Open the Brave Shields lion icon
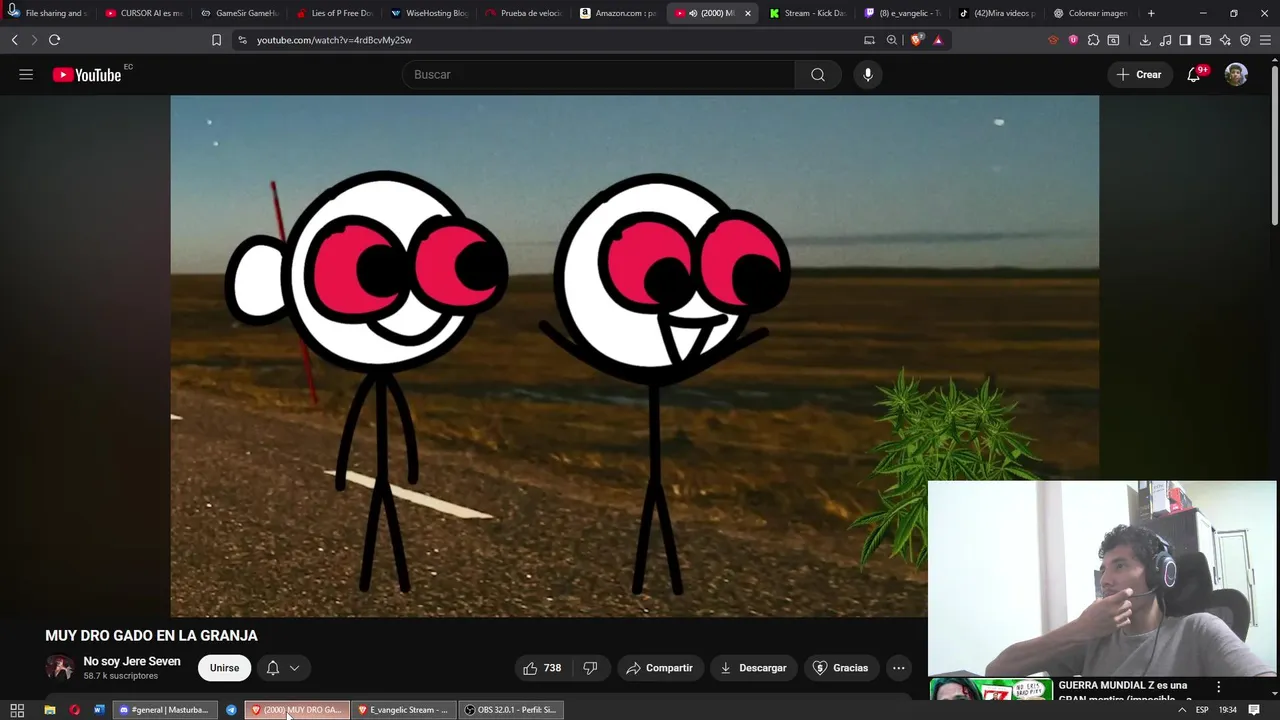 (916, 40)
